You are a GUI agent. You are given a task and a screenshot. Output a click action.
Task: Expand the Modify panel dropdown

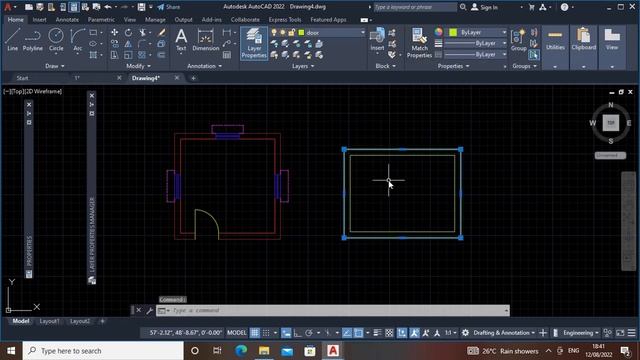pos(138,66)
